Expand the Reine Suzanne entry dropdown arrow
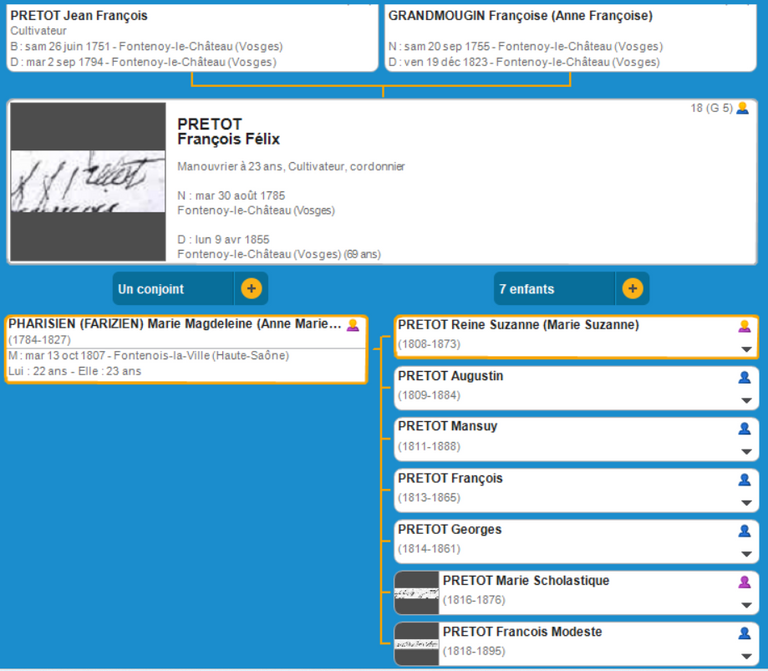The image size is (768, 671). coord(745,349)
